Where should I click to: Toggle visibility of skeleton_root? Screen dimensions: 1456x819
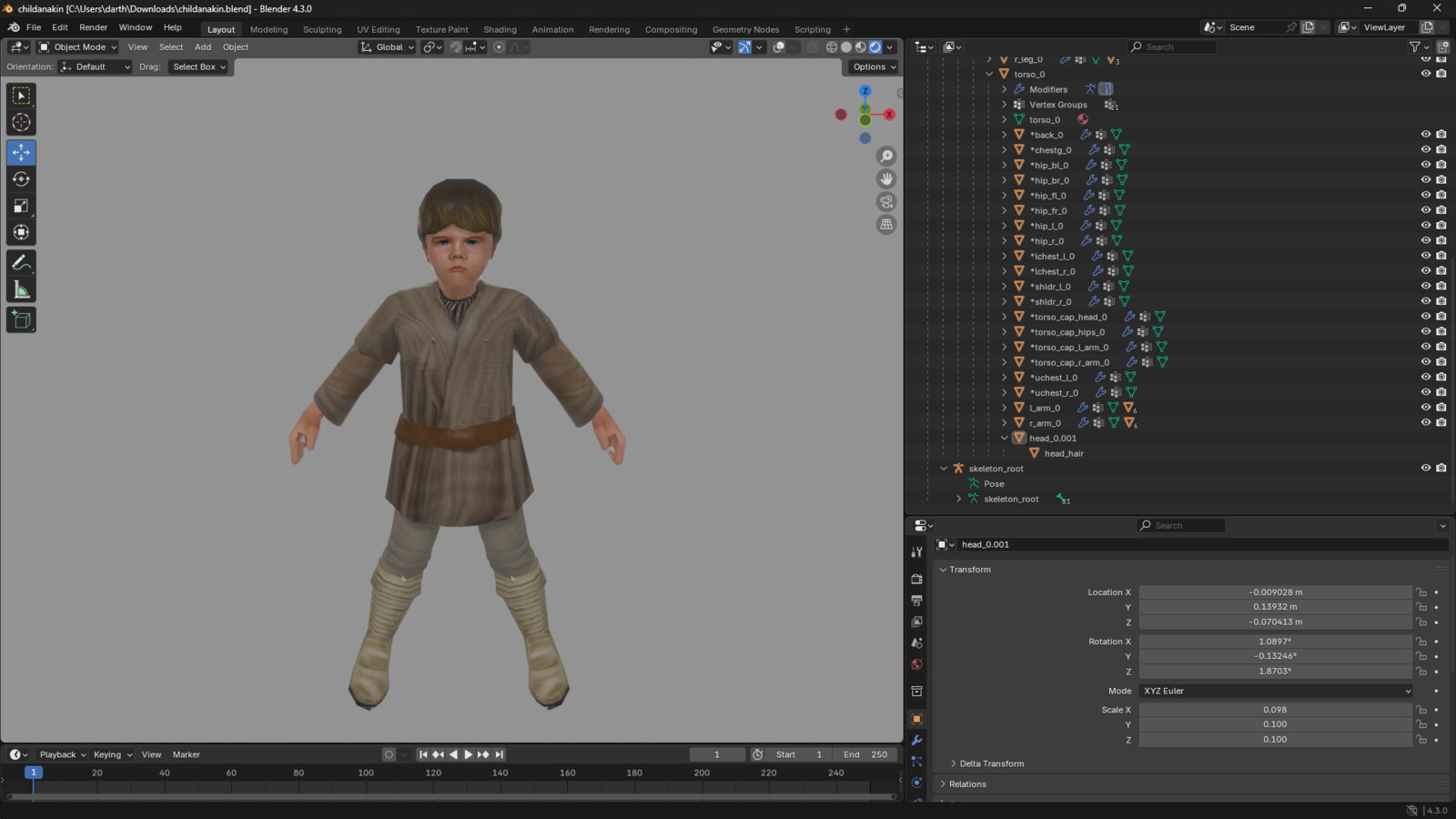point(1426,468)
